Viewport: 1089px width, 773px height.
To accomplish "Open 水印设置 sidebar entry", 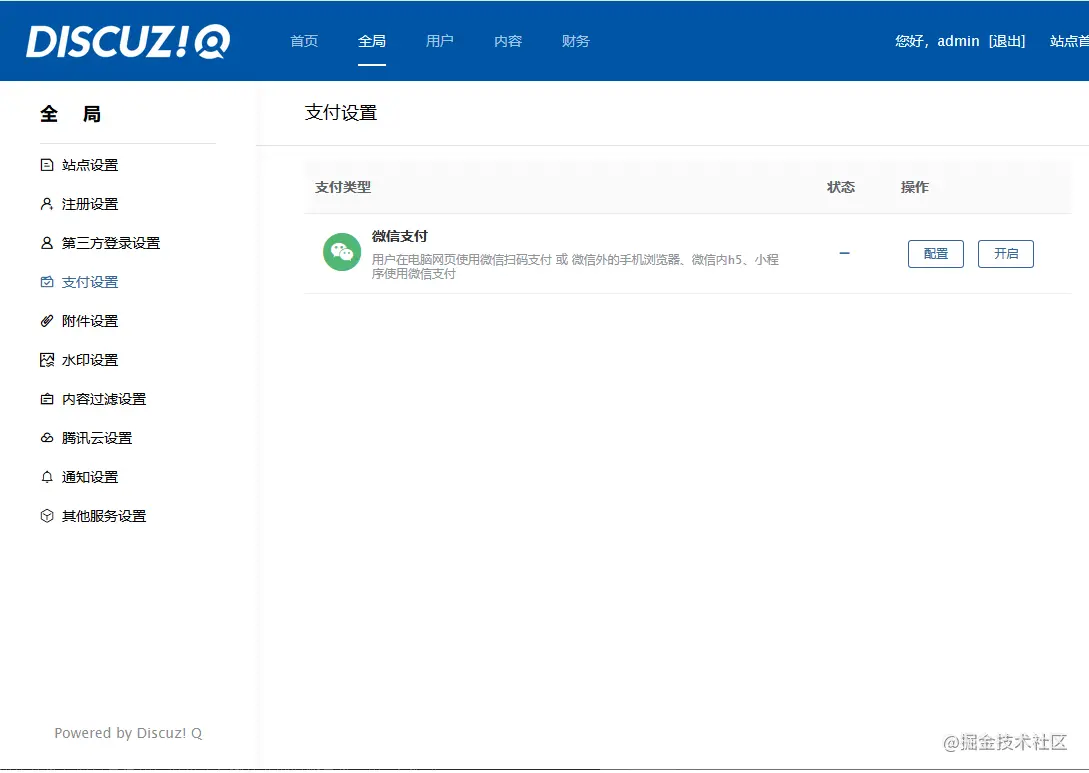I will click(x=90, y=360).
